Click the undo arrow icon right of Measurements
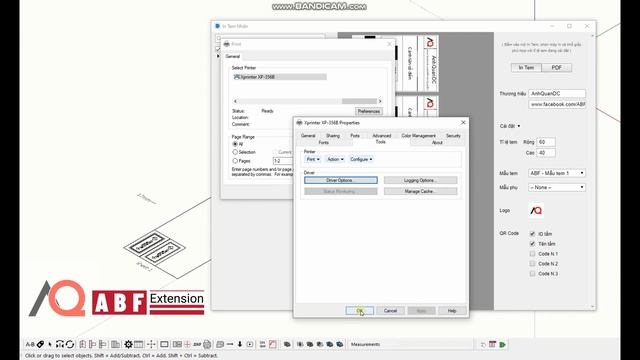The width and height of the screenshot is (640, 360). [483, 345]
